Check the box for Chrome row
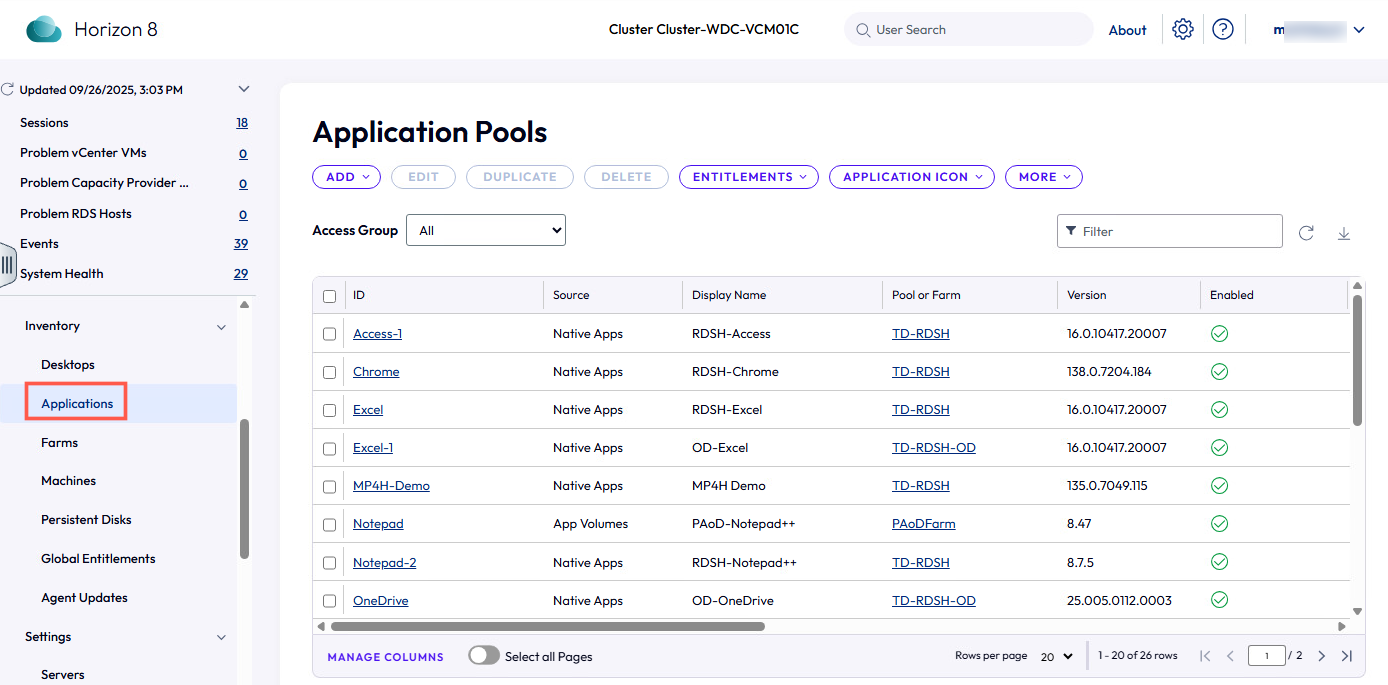The height and width of the screenshot is (685, 1388). (330, 372)
